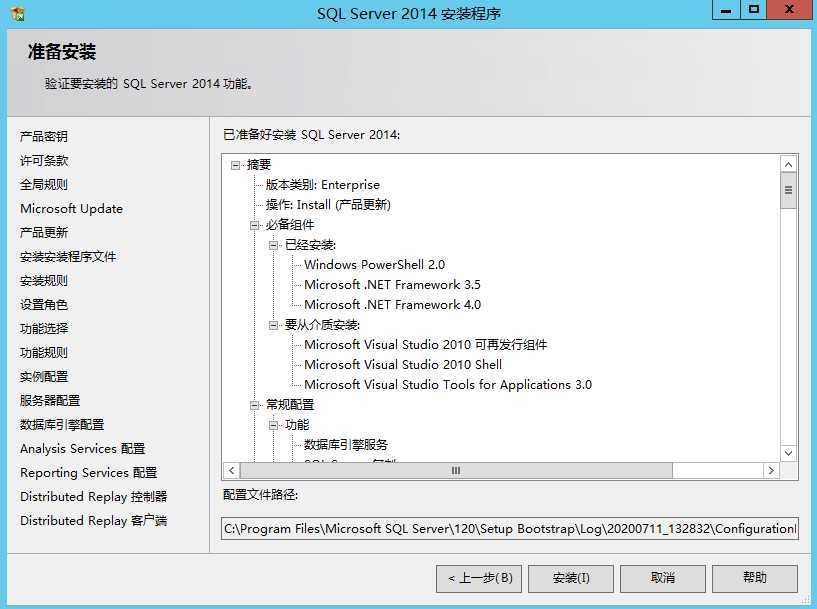Click the 安装(I) install button
Image resolution: width=817 pixels, height=609 pixels.
click(571, 578)
